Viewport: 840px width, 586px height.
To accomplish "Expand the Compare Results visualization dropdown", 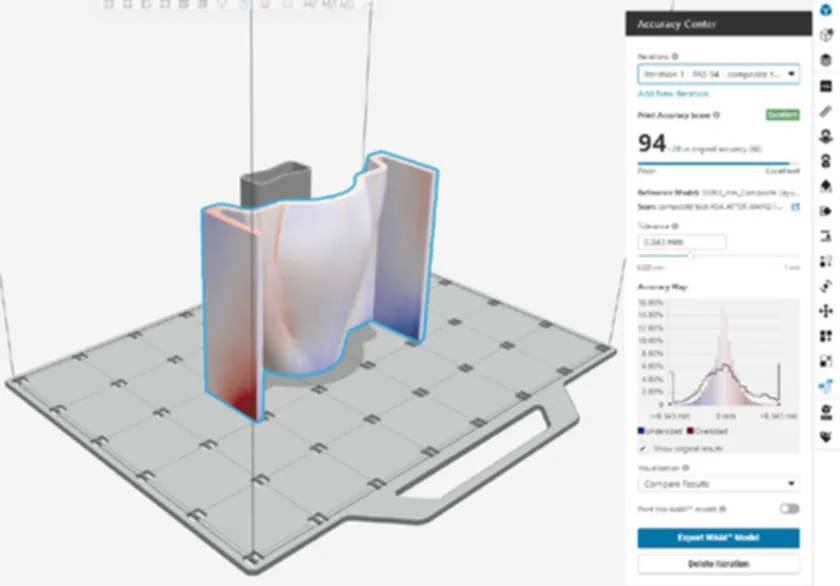I will click(x=718, y=484).
